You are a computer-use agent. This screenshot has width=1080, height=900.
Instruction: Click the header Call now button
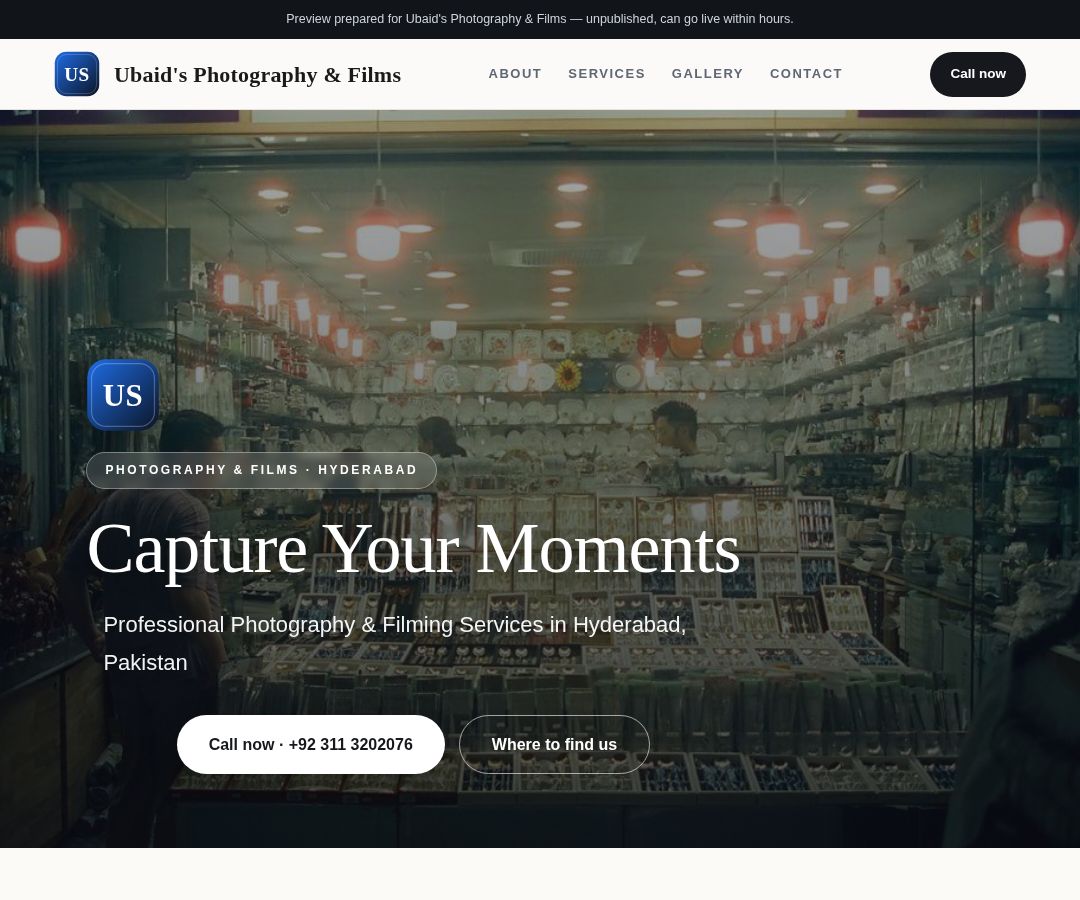pyautogui.click(x=977, y=74)
